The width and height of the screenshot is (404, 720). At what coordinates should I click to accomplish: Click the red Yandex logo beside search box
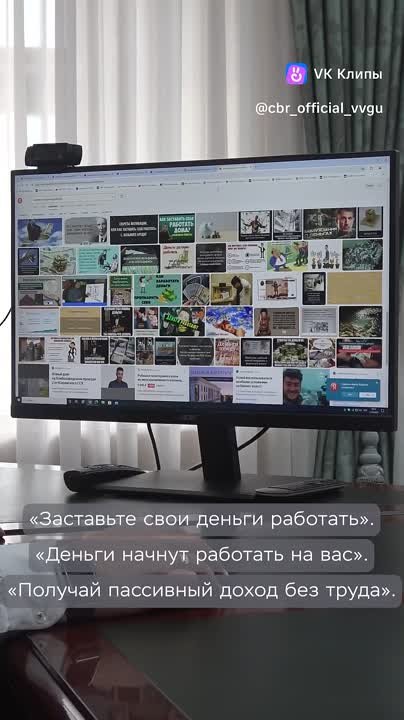(20, 200)
